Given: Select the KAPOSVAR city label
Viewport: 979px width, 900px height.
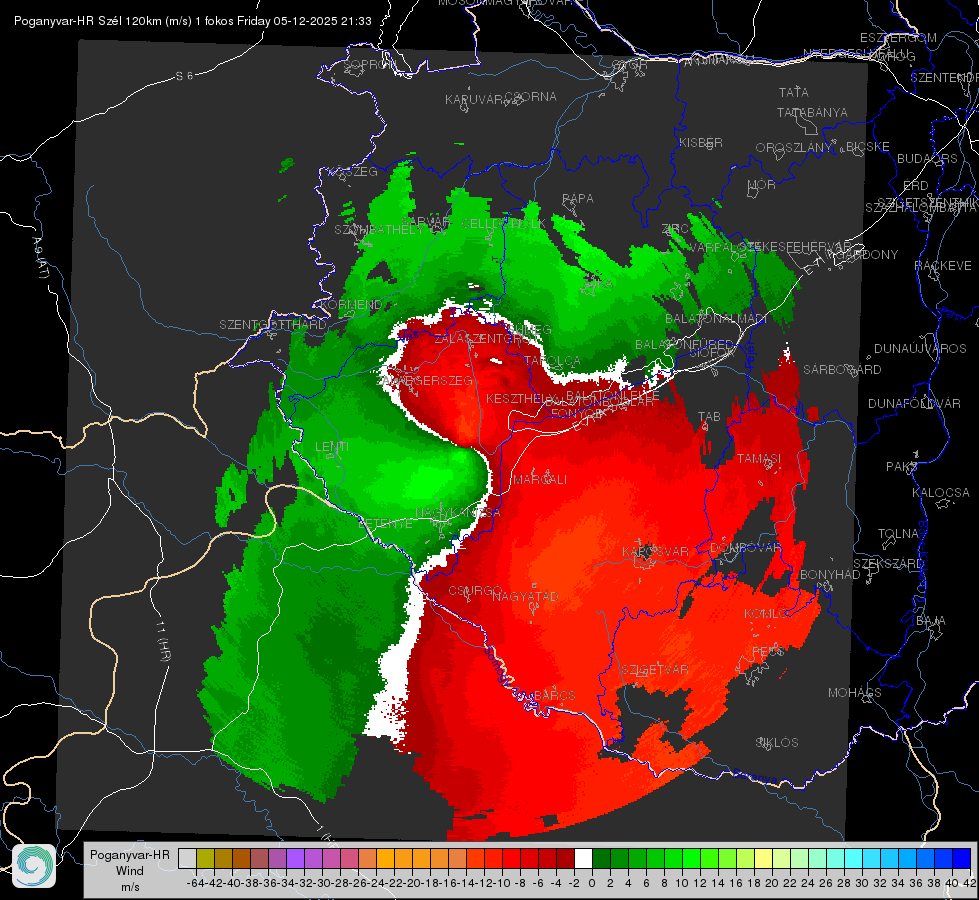Looking at the screenshot, I should 655,551.
